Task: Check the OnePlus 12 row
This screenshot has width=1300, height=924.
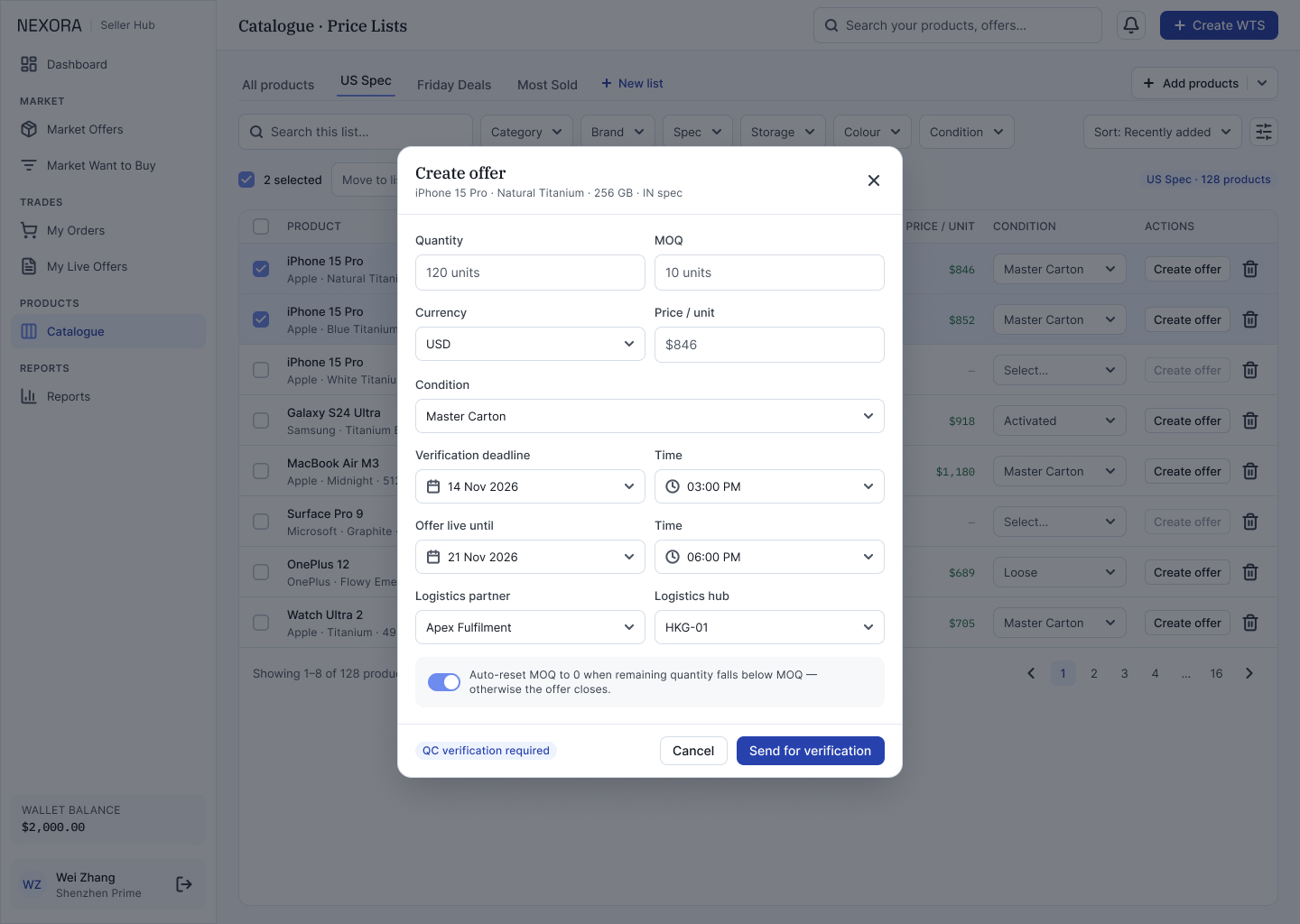Action: [261, 572]
